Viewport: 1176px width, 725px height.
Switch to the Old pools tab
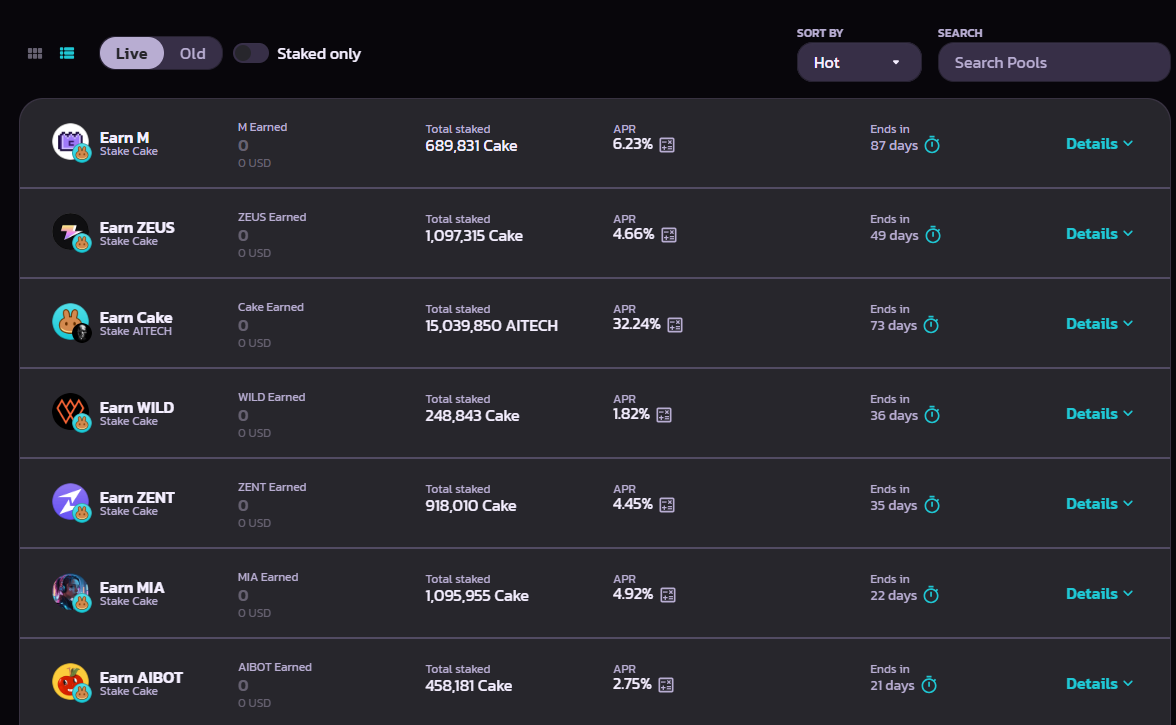point(193,53)
